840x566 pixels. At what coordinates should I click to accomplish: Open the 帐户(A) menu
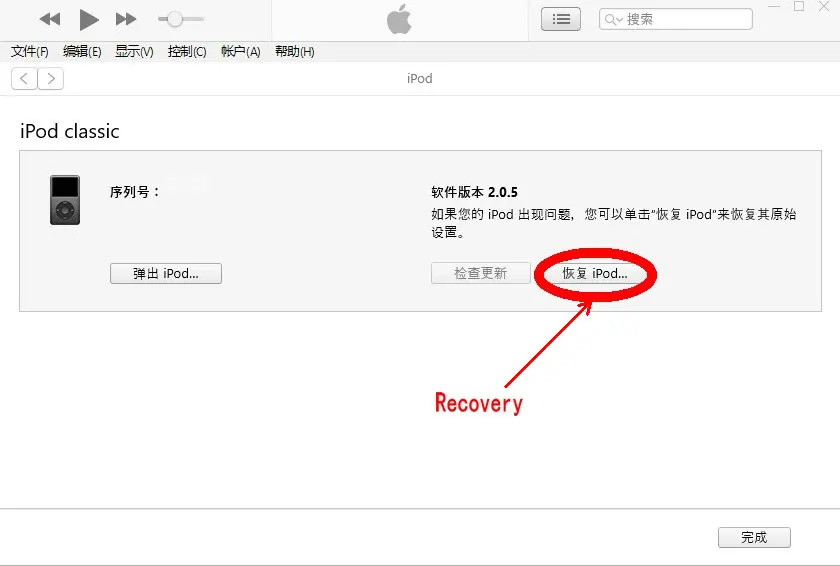(241, 51)
